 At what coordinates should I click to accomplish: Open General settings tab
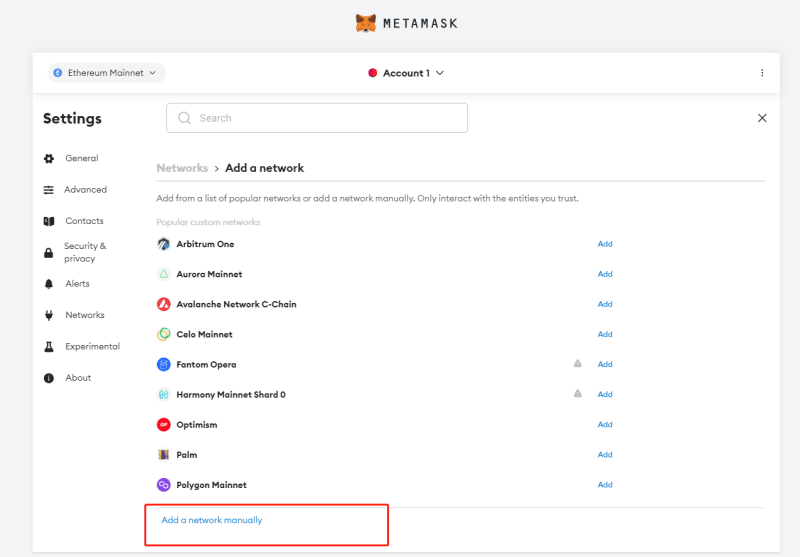pos(82,158)
